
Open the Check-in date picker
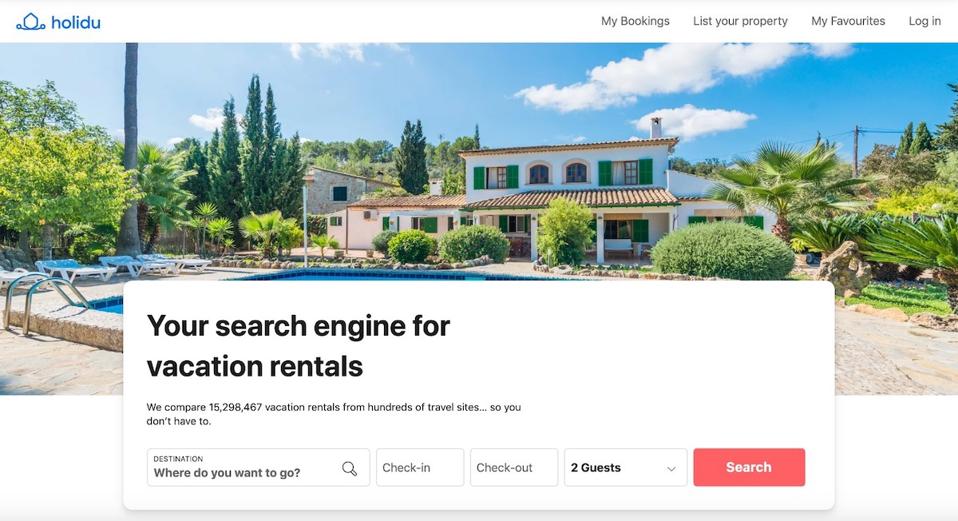[x=420, y=467]
